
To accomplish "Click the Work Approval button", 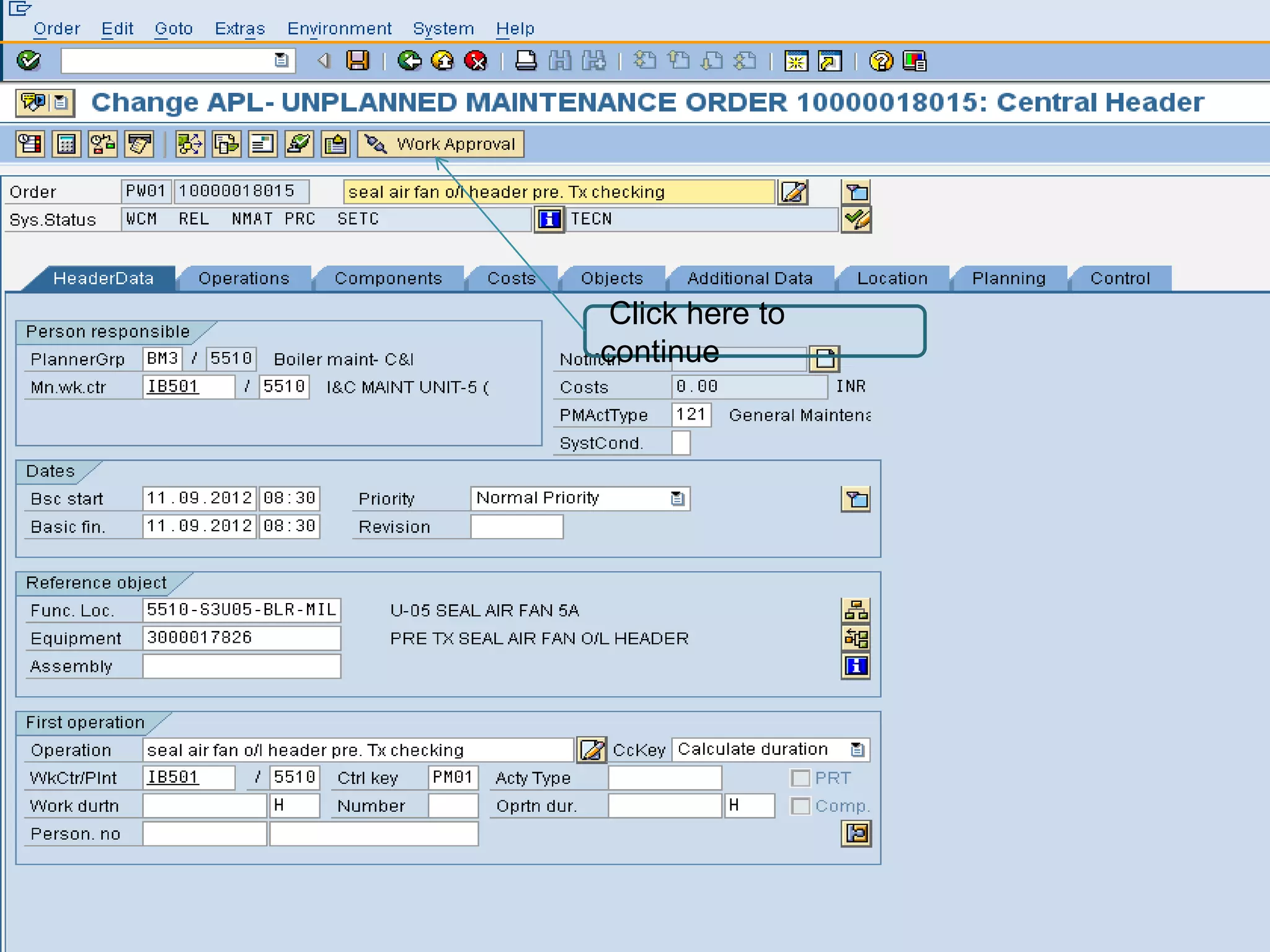I will [x=441, y=144].
